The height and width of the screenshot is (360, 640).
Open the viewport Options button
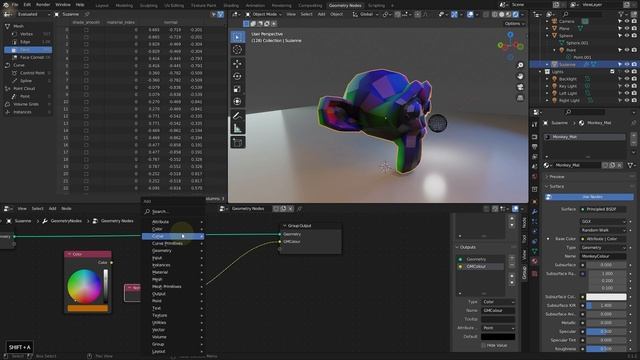(513, 24)
